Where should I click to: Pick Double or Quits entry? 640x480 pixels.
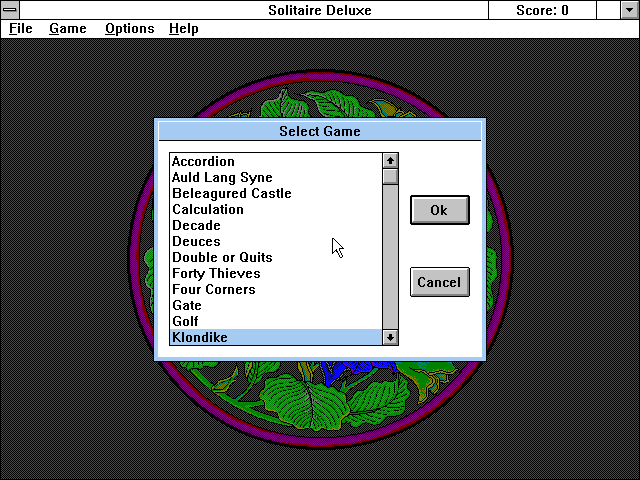coord(276,257)
